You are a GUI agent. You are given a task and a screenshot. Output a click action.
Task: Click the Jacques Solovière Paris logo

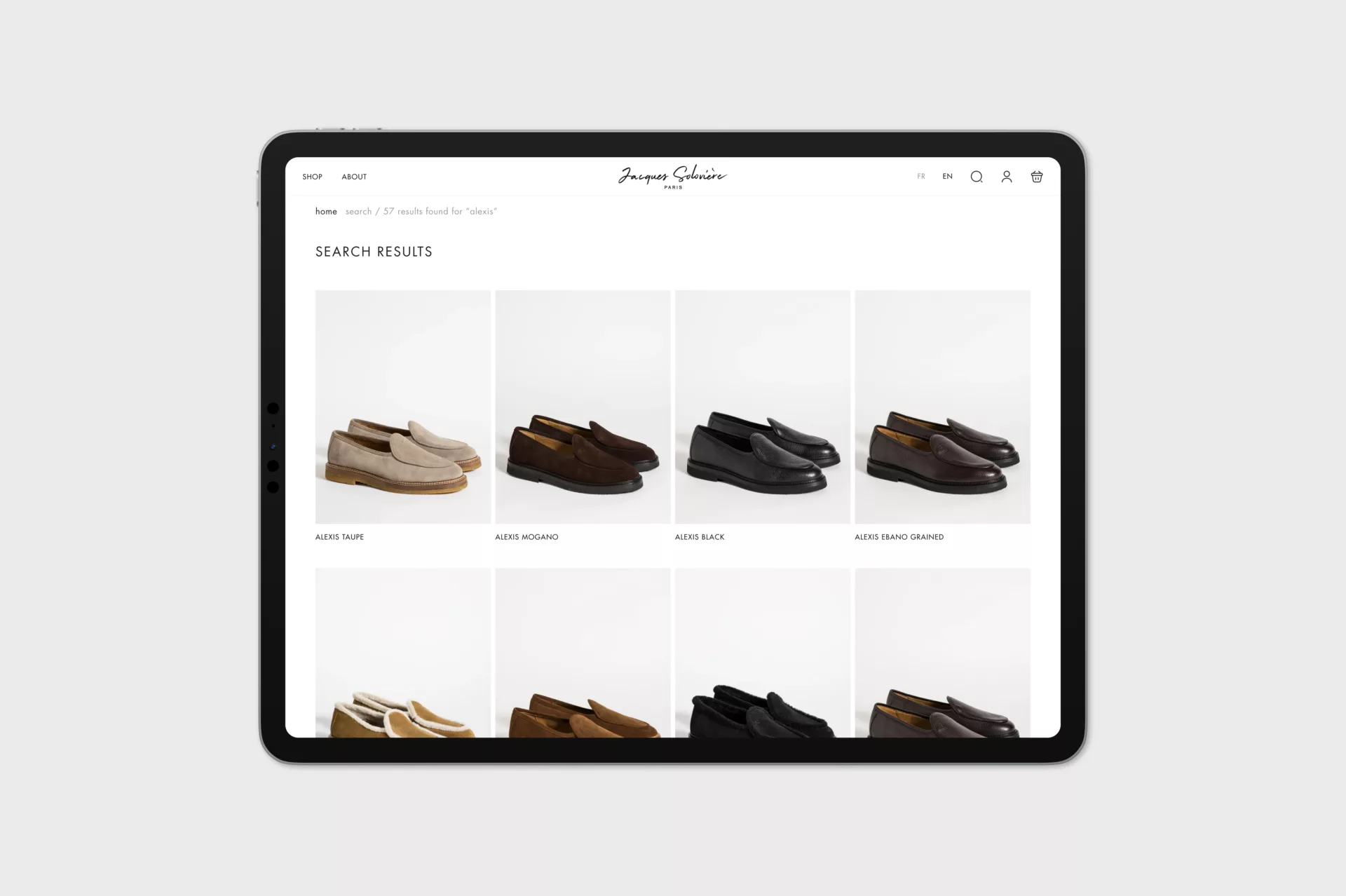click(672, 177)
